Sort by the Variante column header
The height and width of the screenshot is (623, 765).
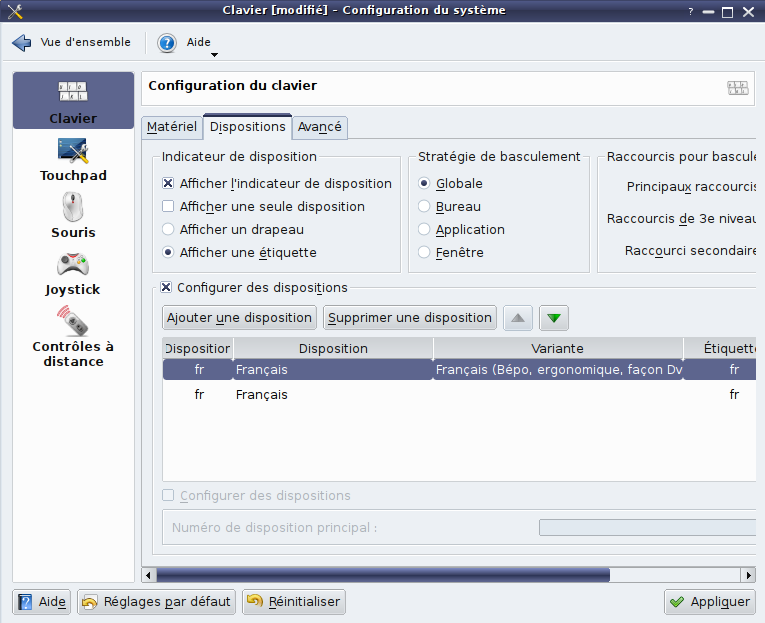557,349
